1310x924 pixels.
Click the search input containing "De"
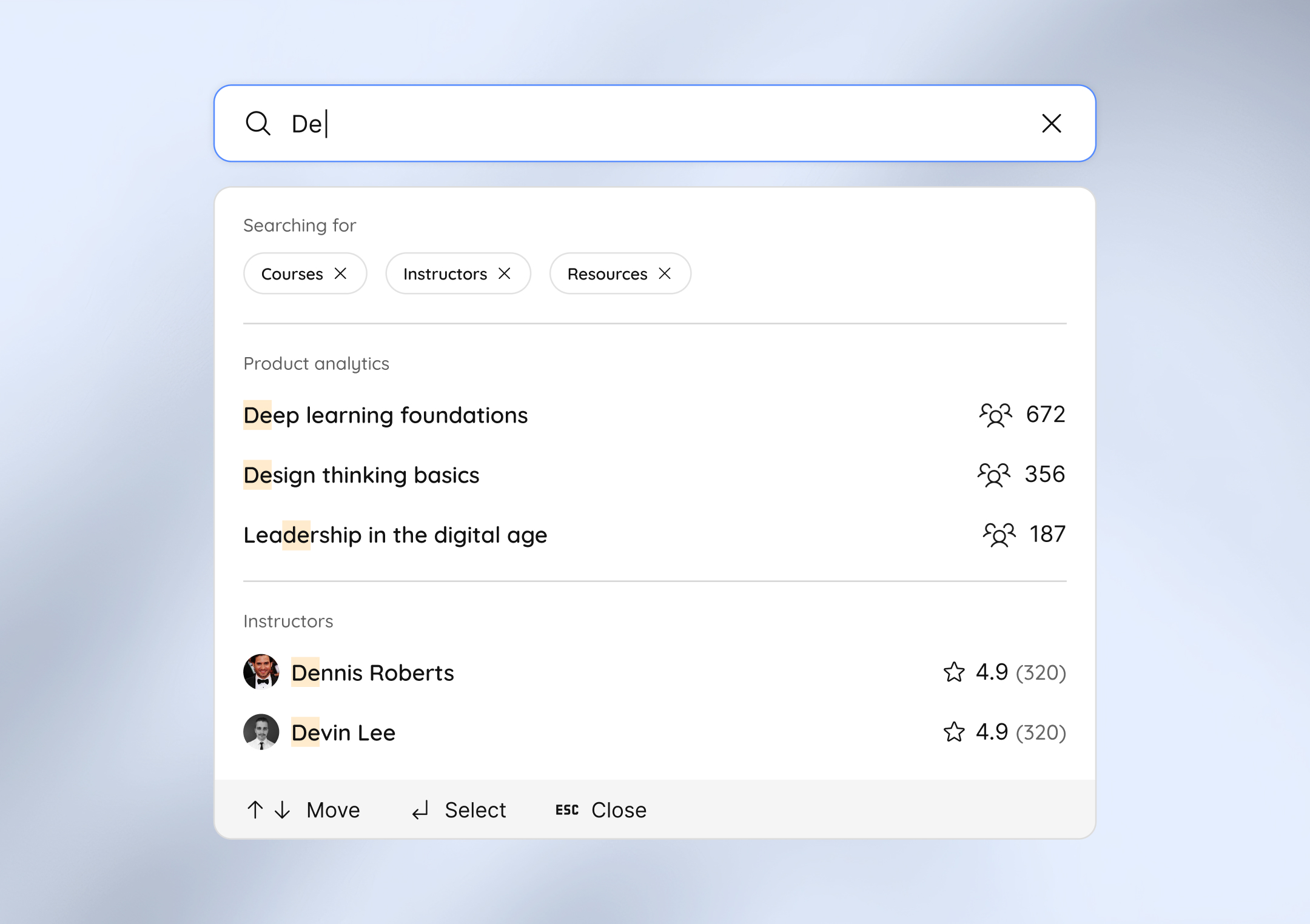(x=606, y=123)
